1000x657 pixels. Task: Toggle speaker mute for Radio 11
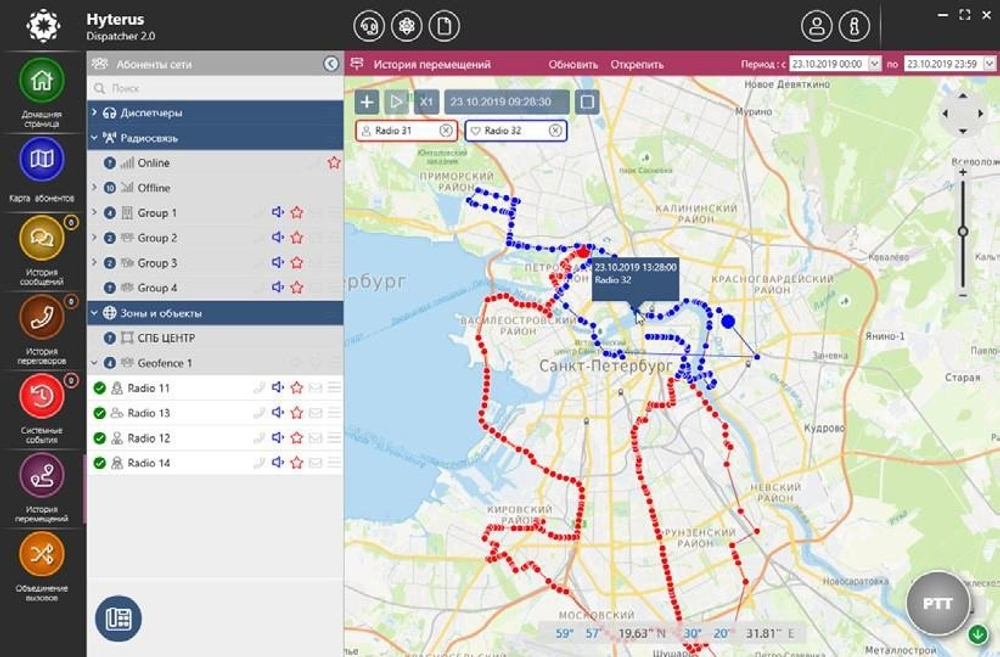277,387
